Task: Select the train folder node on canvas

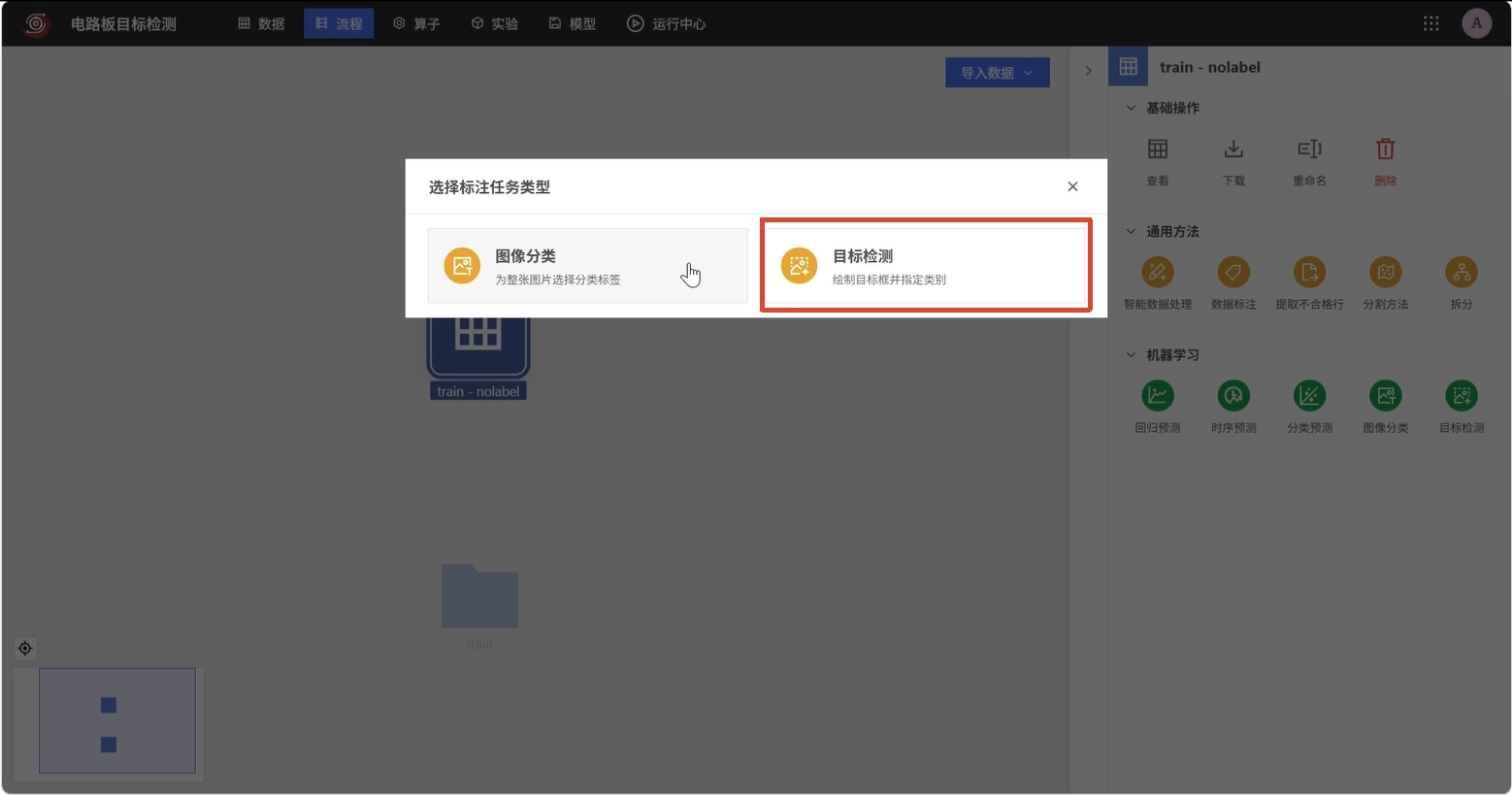Action: 479,597
